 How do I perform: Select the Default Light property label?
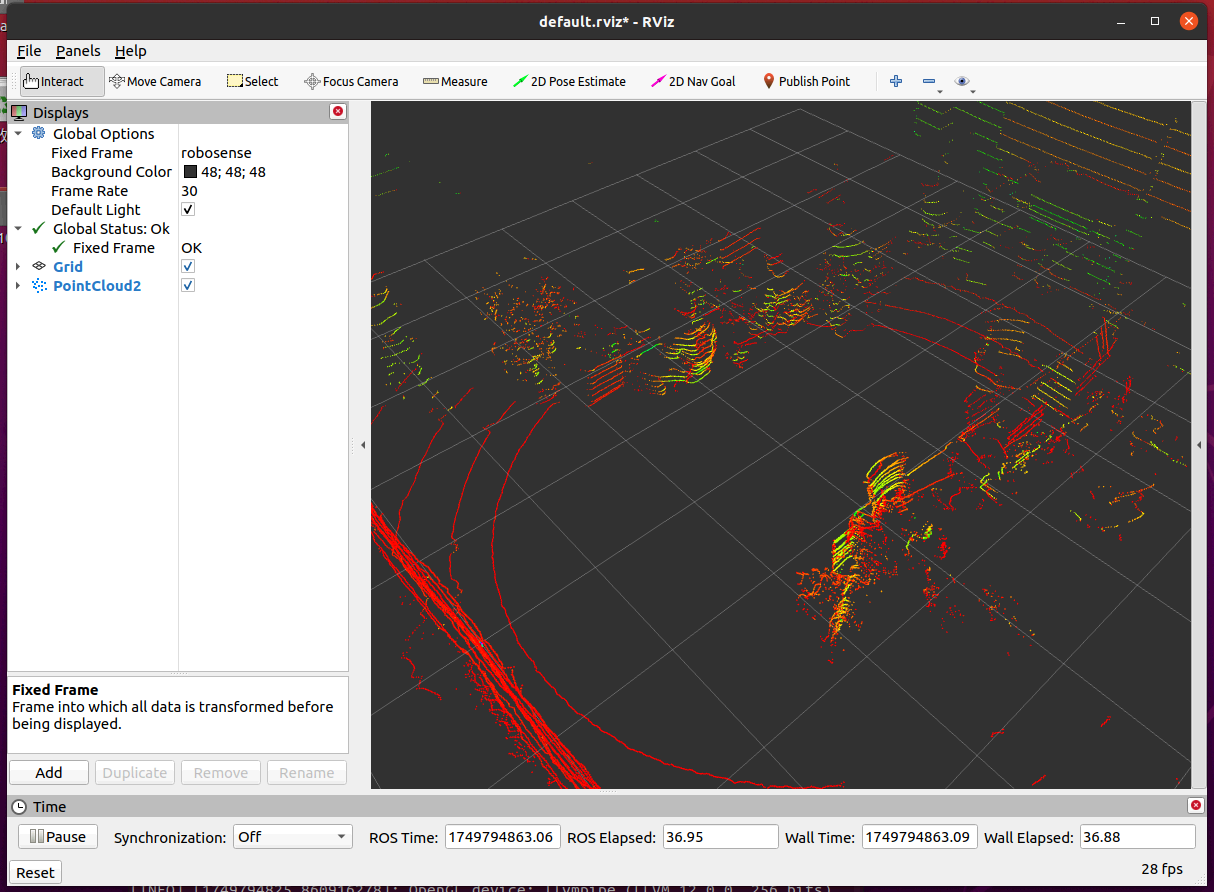(96, 210)
